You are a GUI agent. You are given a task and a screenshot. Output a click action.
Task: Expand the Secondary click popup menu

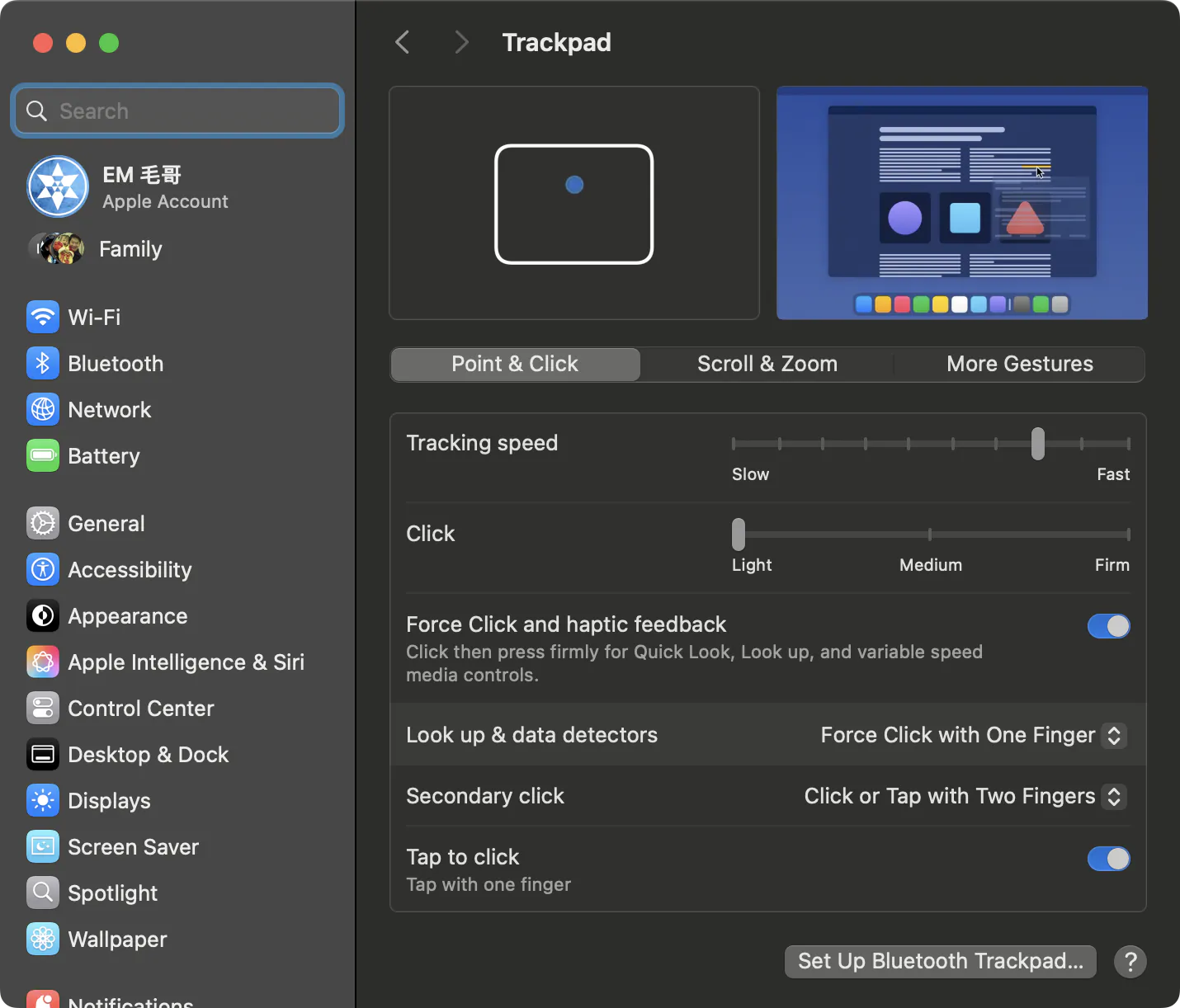[965, 796]
